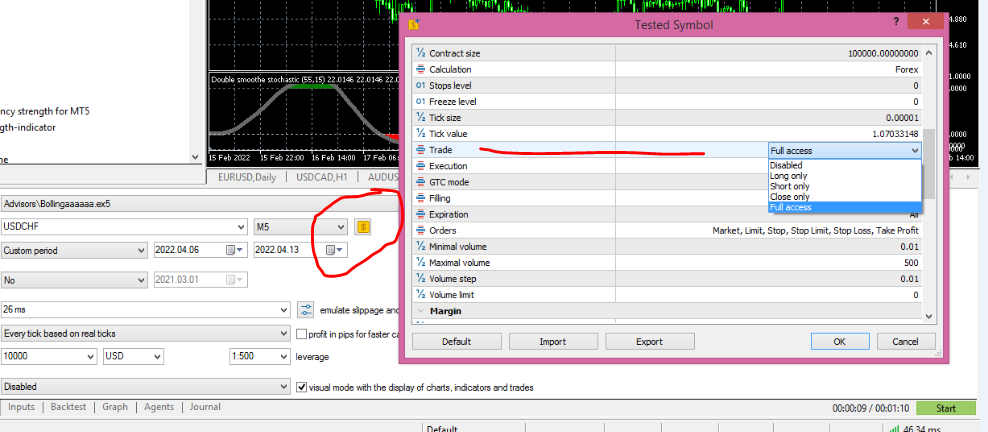Open calendar for the 2022.04.06 start date

point(234,250)
